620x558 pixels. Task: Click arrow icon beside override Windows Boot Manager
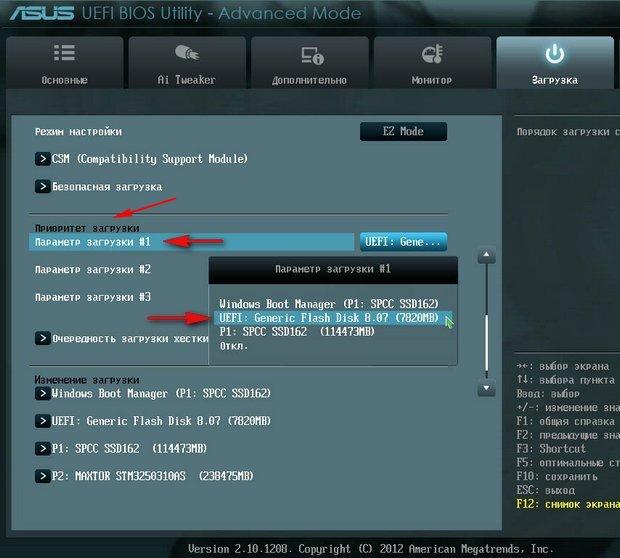(x=42, y=393)
